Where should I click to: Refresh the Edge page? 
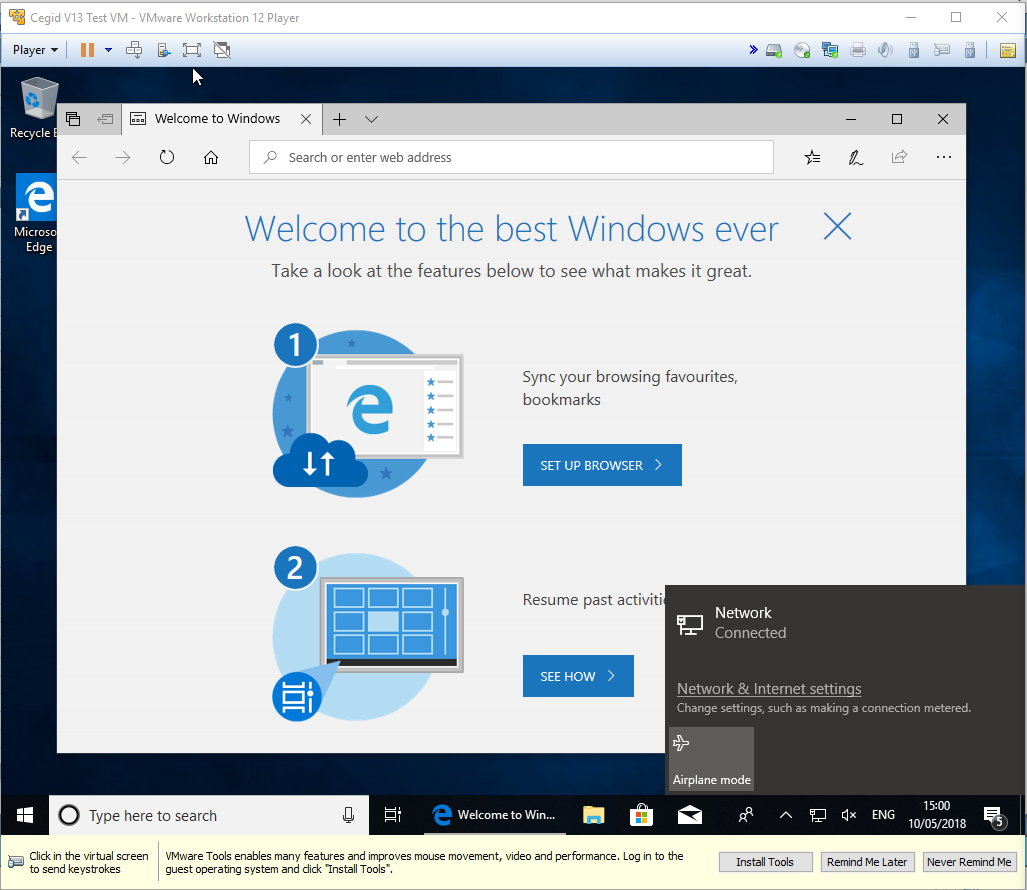coord(167,157)
